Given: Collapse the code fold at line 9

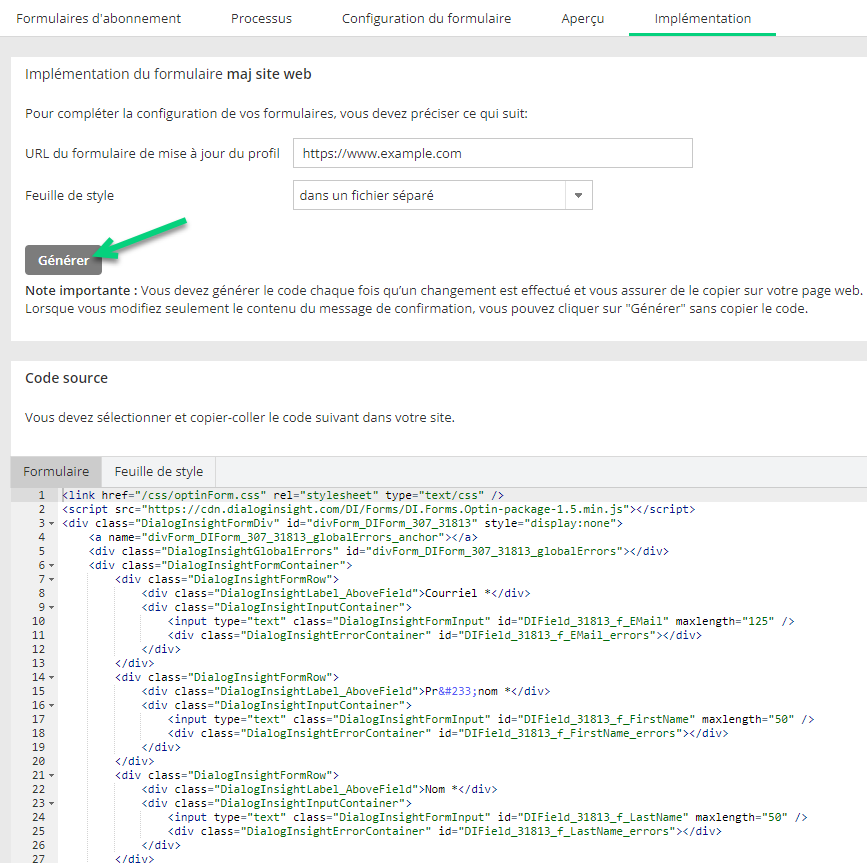Looking at the screenshot, I should [x=51, y=608].
